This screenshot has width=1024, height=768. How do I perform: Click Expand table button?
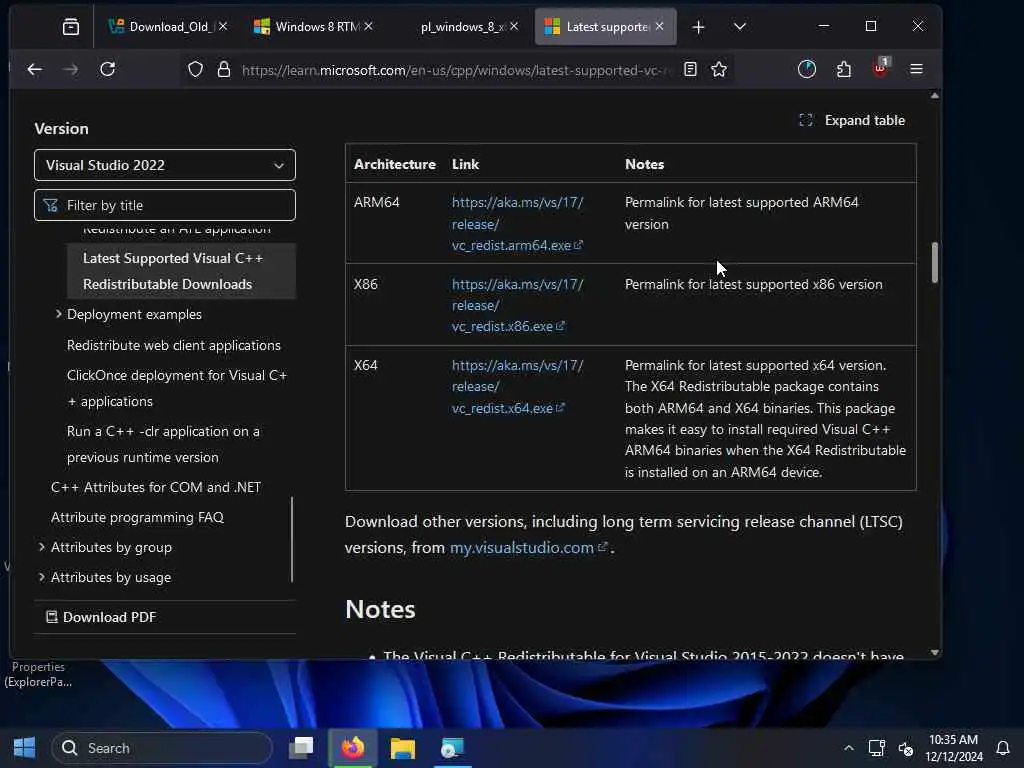[x=852, y=120]
